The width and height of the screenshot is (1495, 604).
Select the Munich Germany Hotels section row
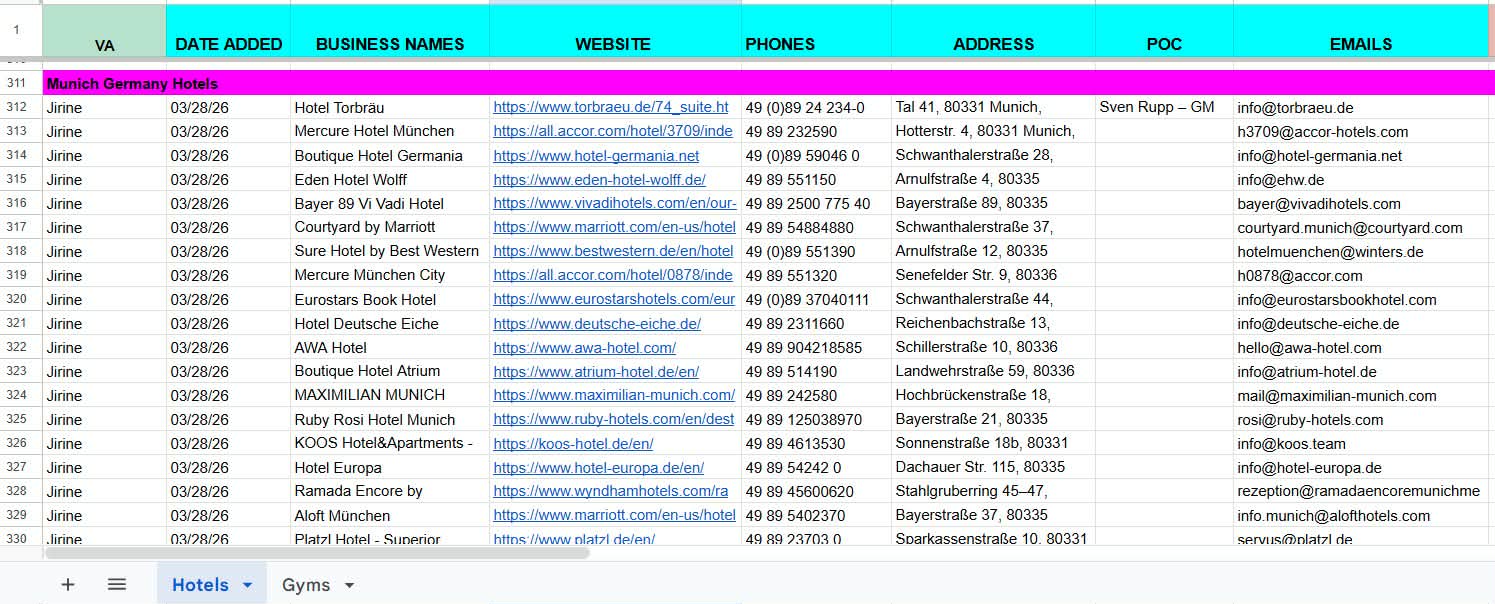(768, 83)
